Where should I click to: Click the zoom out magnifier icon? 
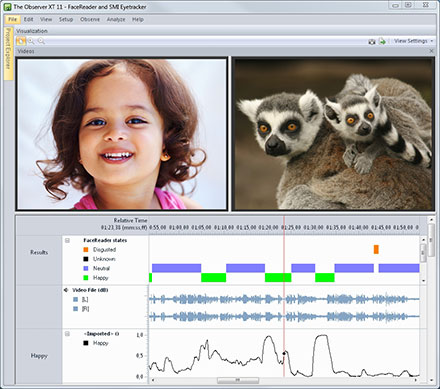[x=41, y=41]
